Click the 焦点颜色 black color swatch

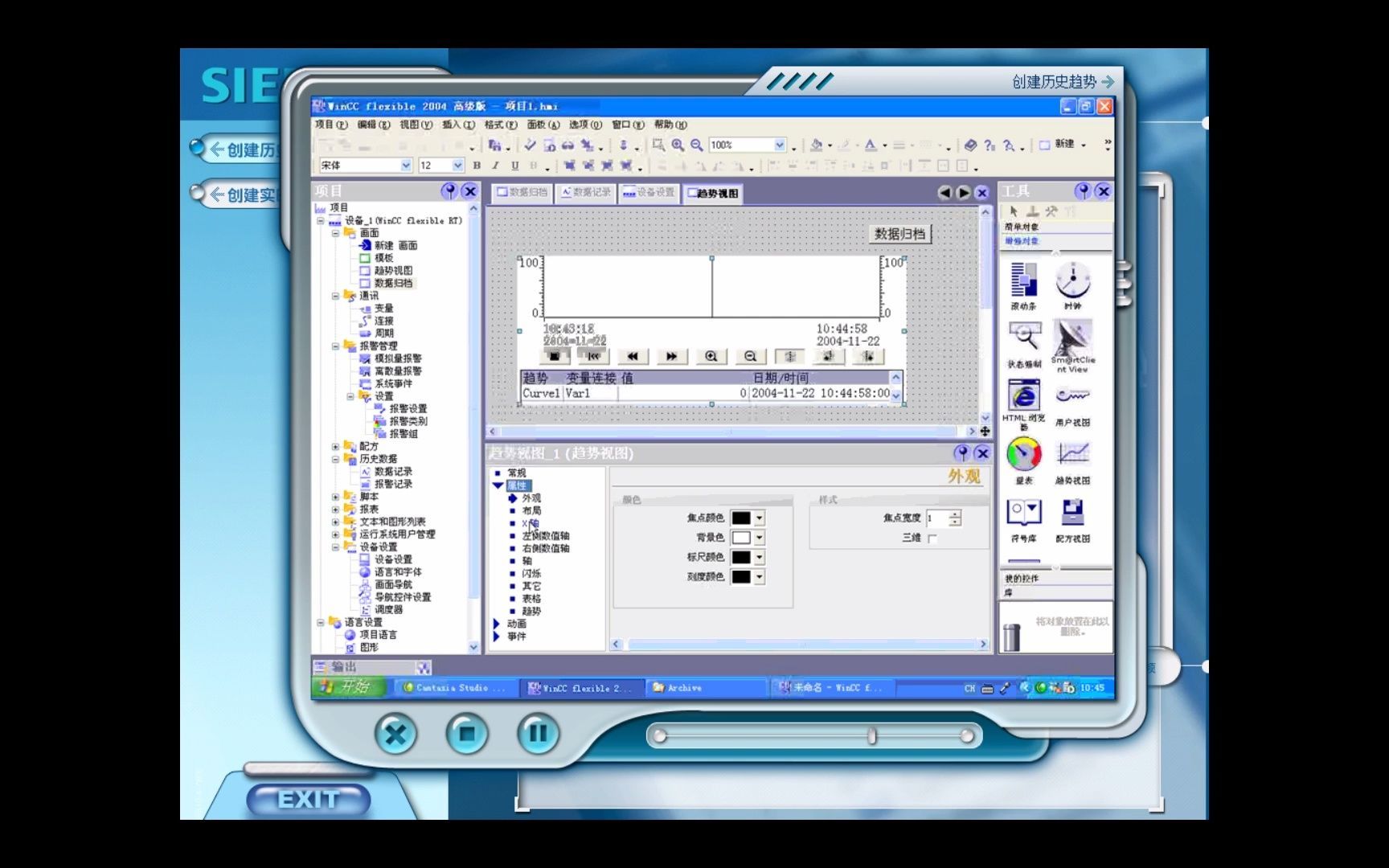click(741, 518)
